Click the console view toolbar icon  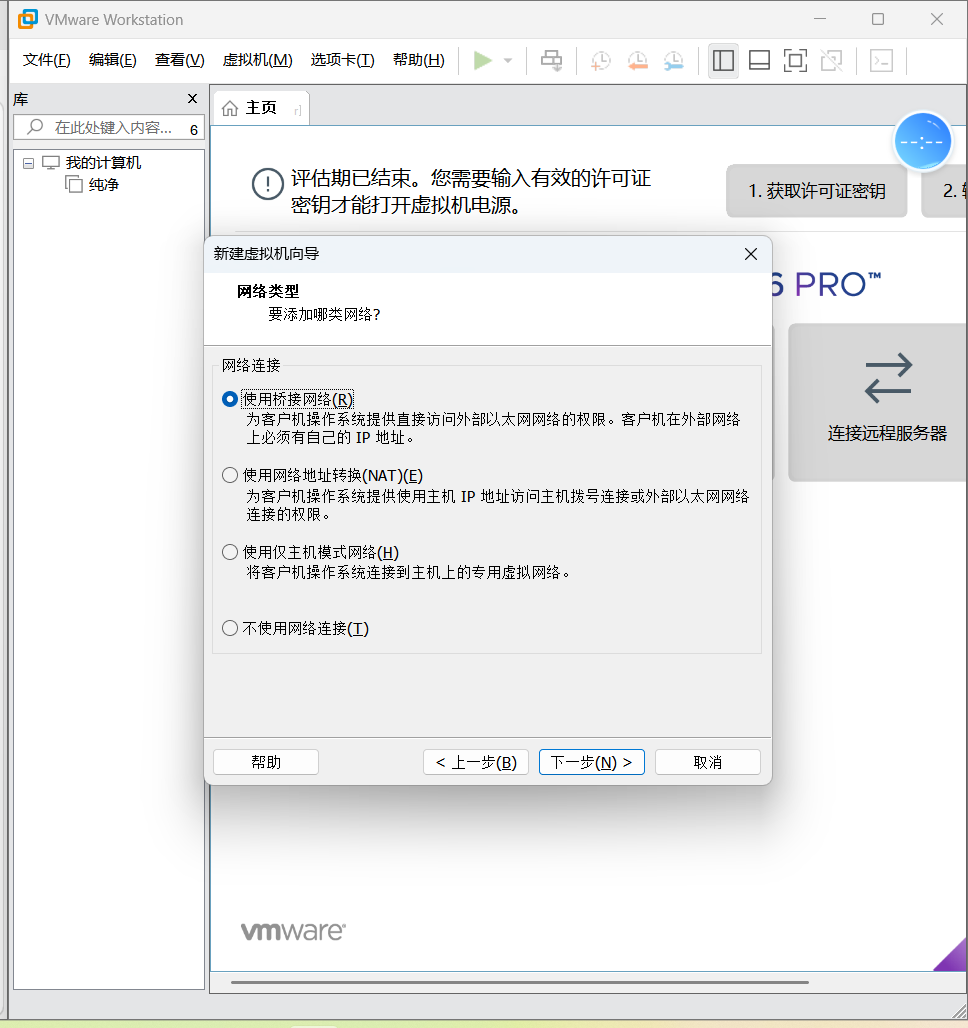coord(881,60)
